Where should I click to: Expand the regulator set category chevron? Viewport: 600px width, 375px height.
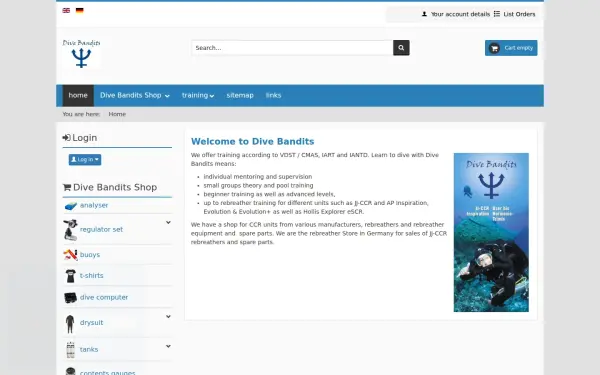pyautogui.click(x=168, y=222)
